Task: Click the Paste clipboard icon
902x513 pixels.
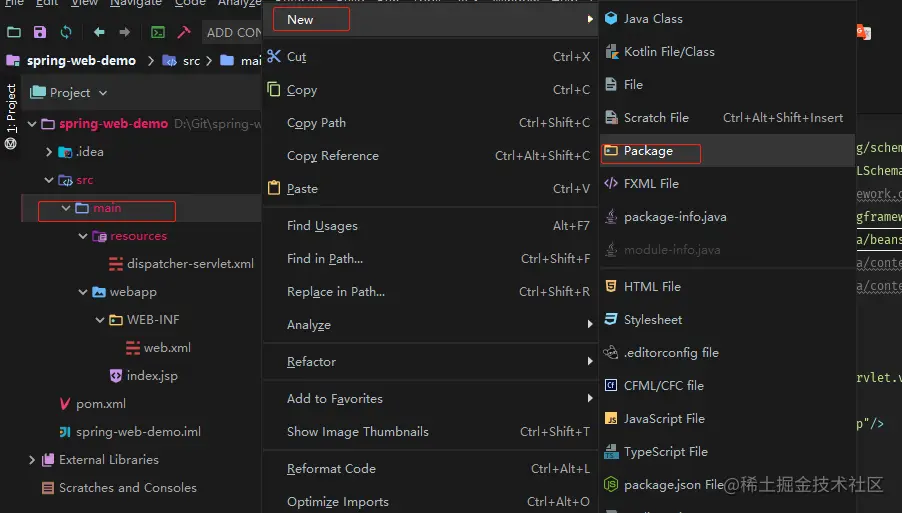Action: coord(274,188)
